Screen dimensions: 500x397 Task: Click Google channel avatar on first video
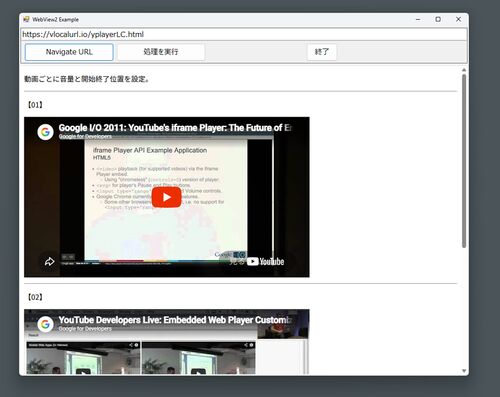[45, 132]
